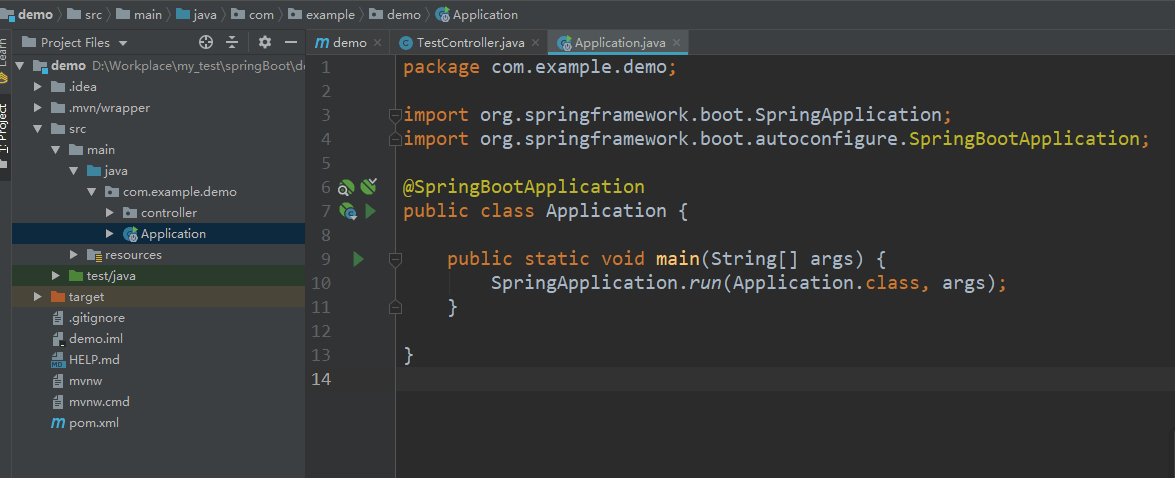Toggle code fold on the main method
Image resolution: width=1175 pixels, height=478 pixels.
395,259
